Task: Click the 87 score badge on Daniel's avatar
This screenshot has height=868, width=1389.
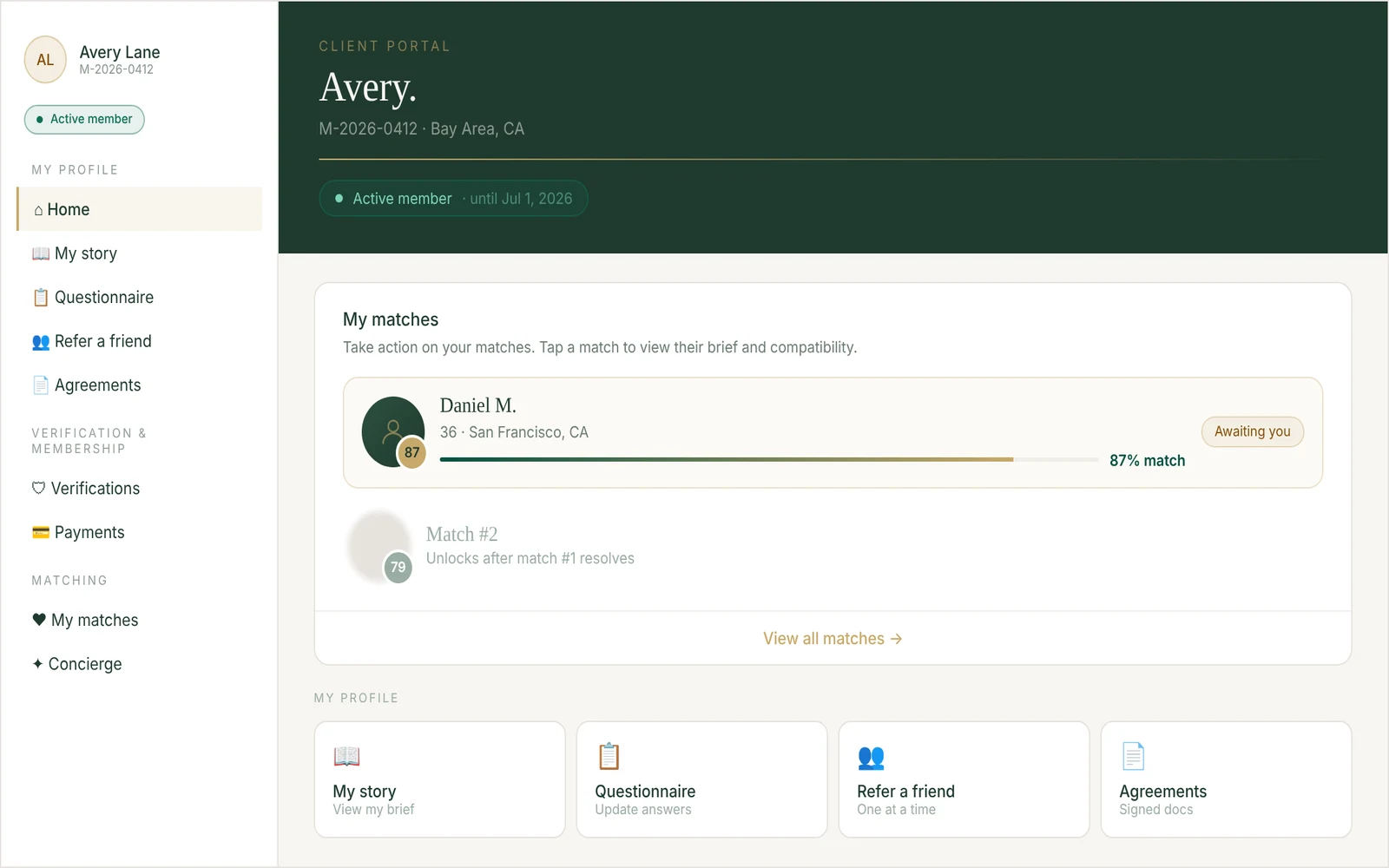Action: pos(411,452)
